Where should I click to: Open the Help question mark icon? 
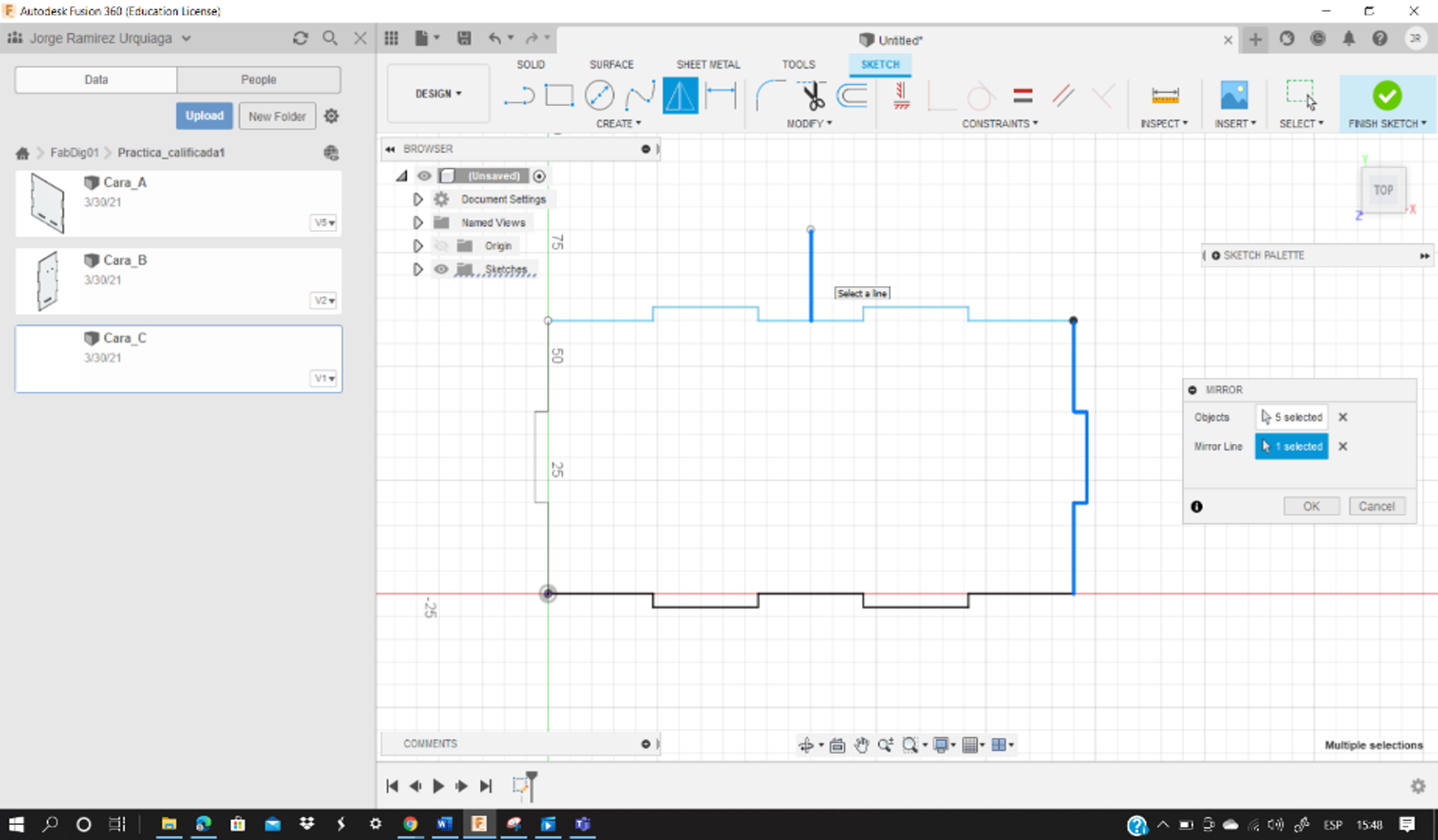tap(1380, 39)
